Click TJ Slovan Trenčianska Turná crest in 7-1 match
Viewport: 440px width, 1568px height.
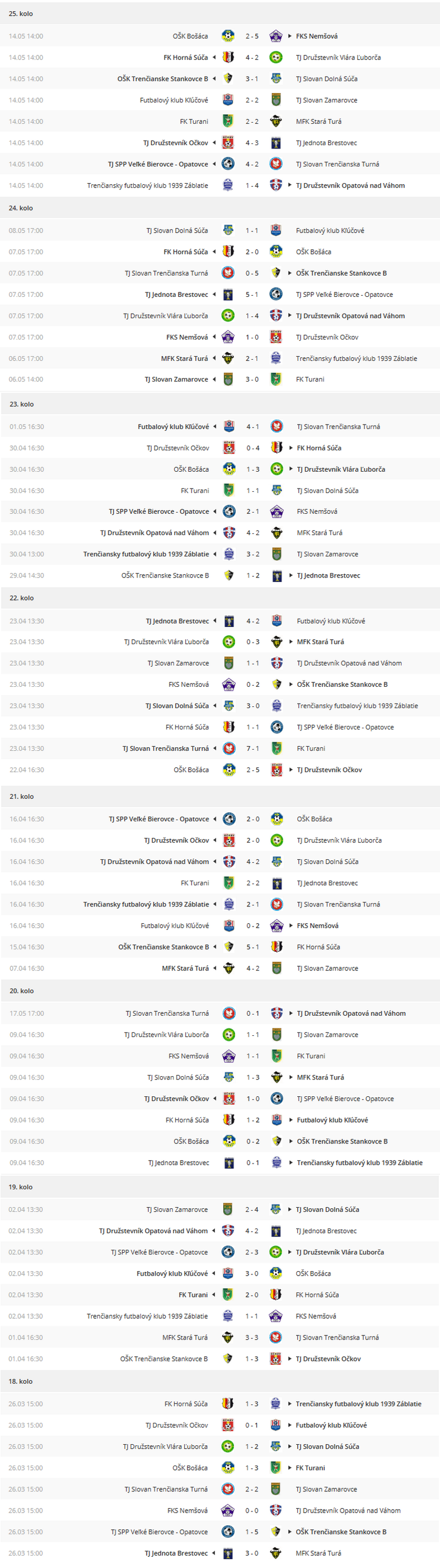[229, 748]
